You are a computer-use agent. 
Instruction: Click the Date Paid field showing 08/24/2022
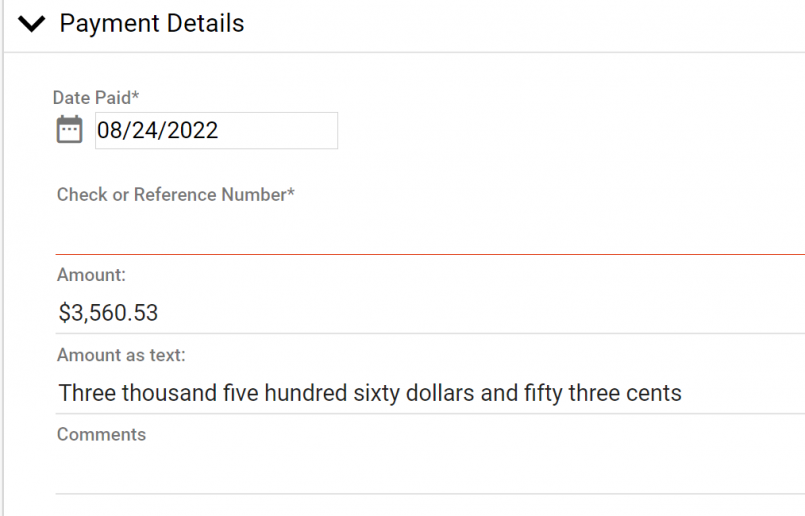pyautogui.click(x=216, y=130)
